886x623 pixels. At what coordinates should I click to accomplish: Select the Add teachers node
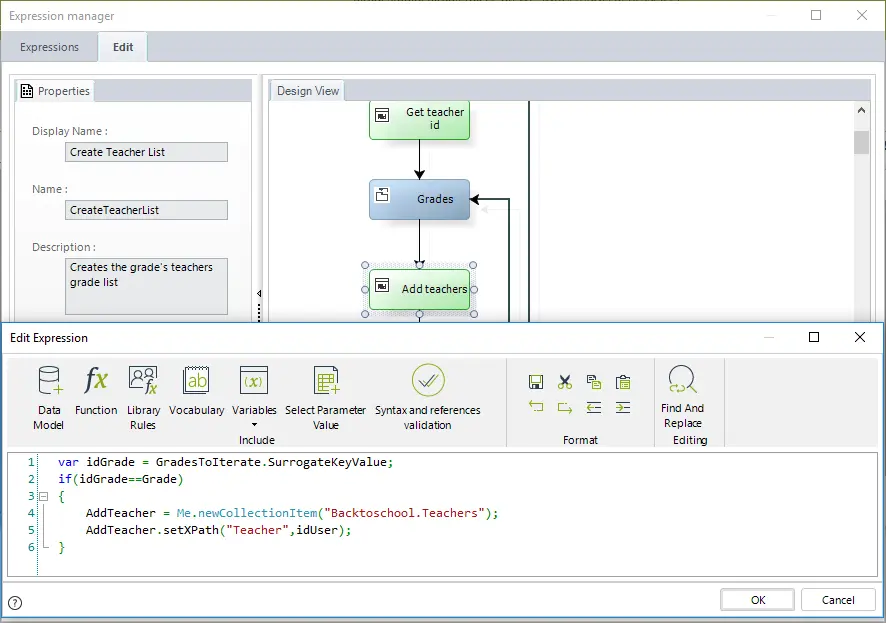tap(419, 289)
